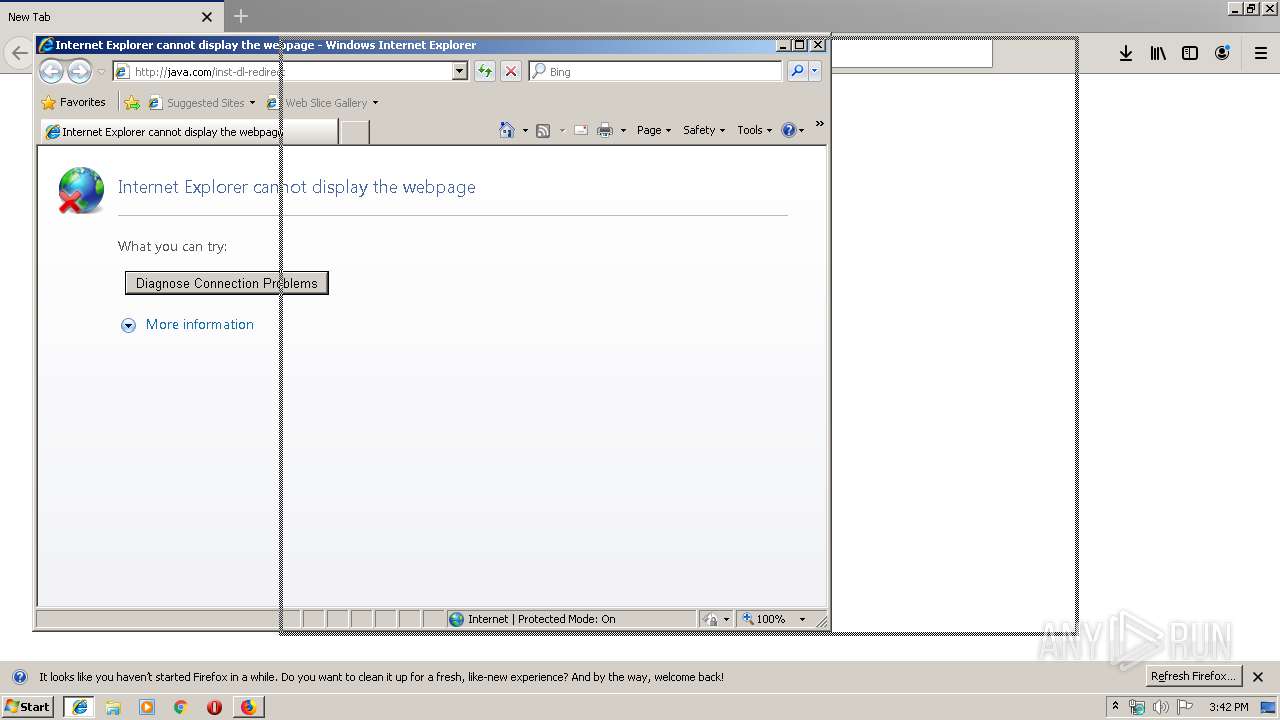Viewport: 1280px width, 720px height.
Task: Click Diagnose Connection Problems button
Action: (x=227, y=283)
